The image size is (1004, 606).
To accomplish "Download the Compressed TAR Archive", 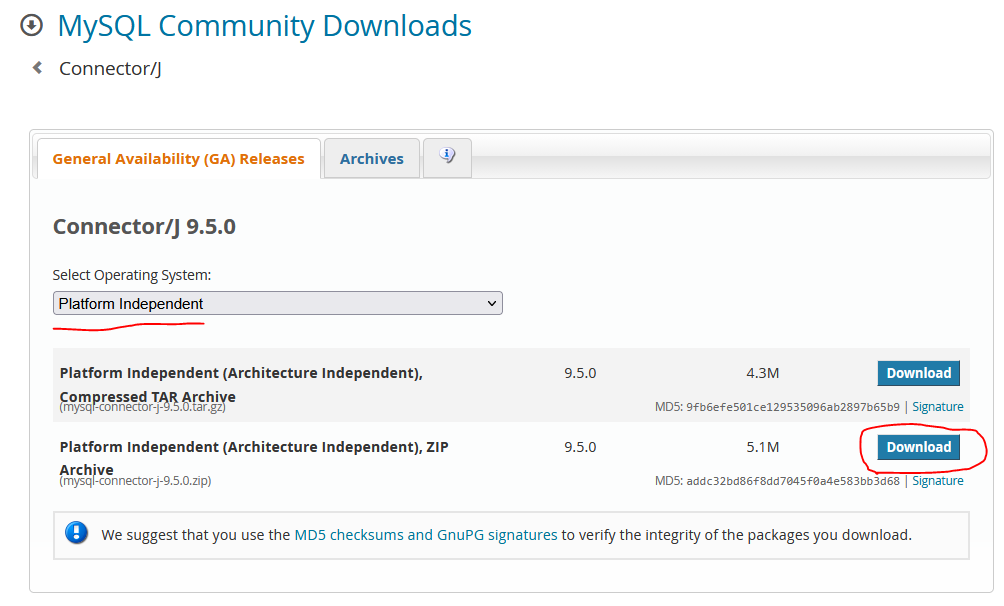I will click(918, 373).
